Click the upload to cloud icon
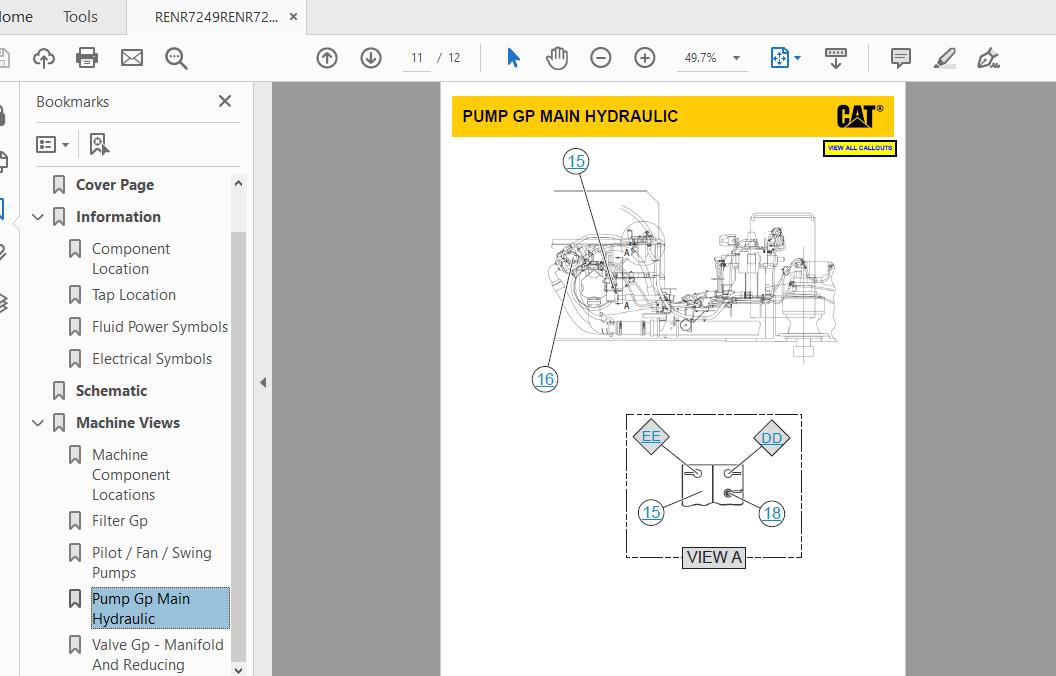The height and width of the screenshot is (676, 1056). [x=44, y=58]
